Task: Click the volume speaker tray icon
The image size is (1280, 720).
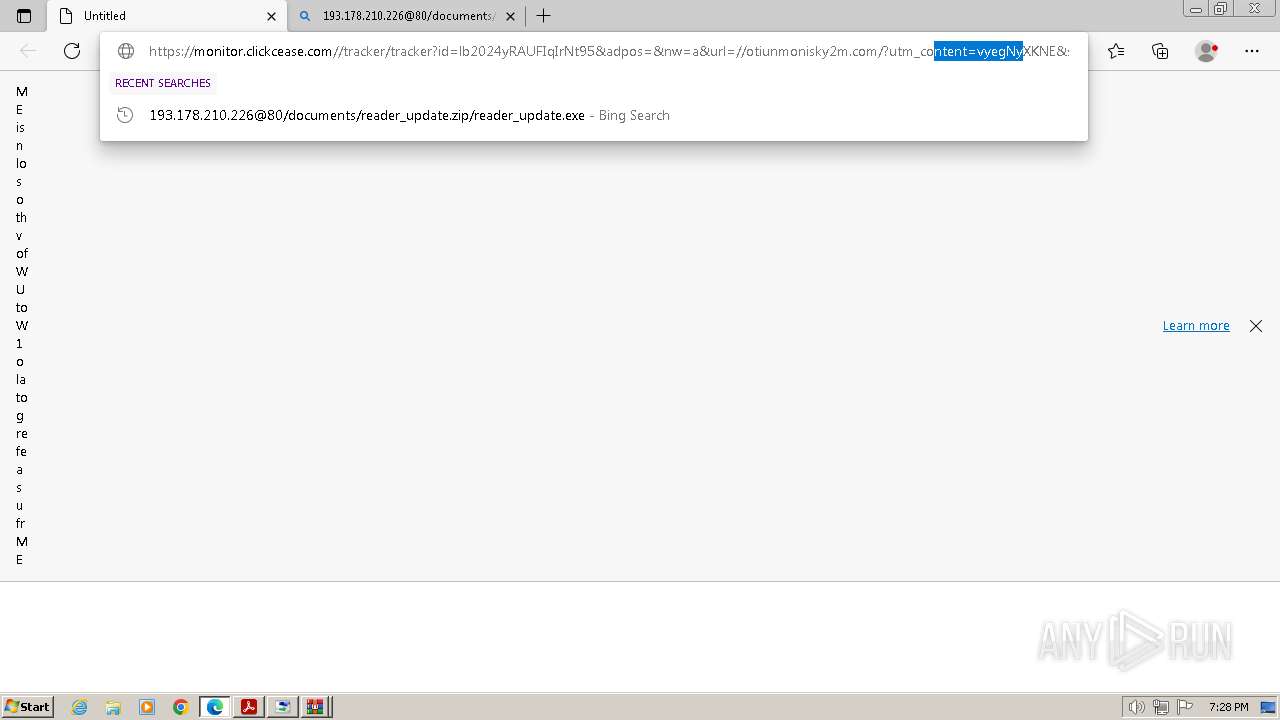Action: point(1137,707)
